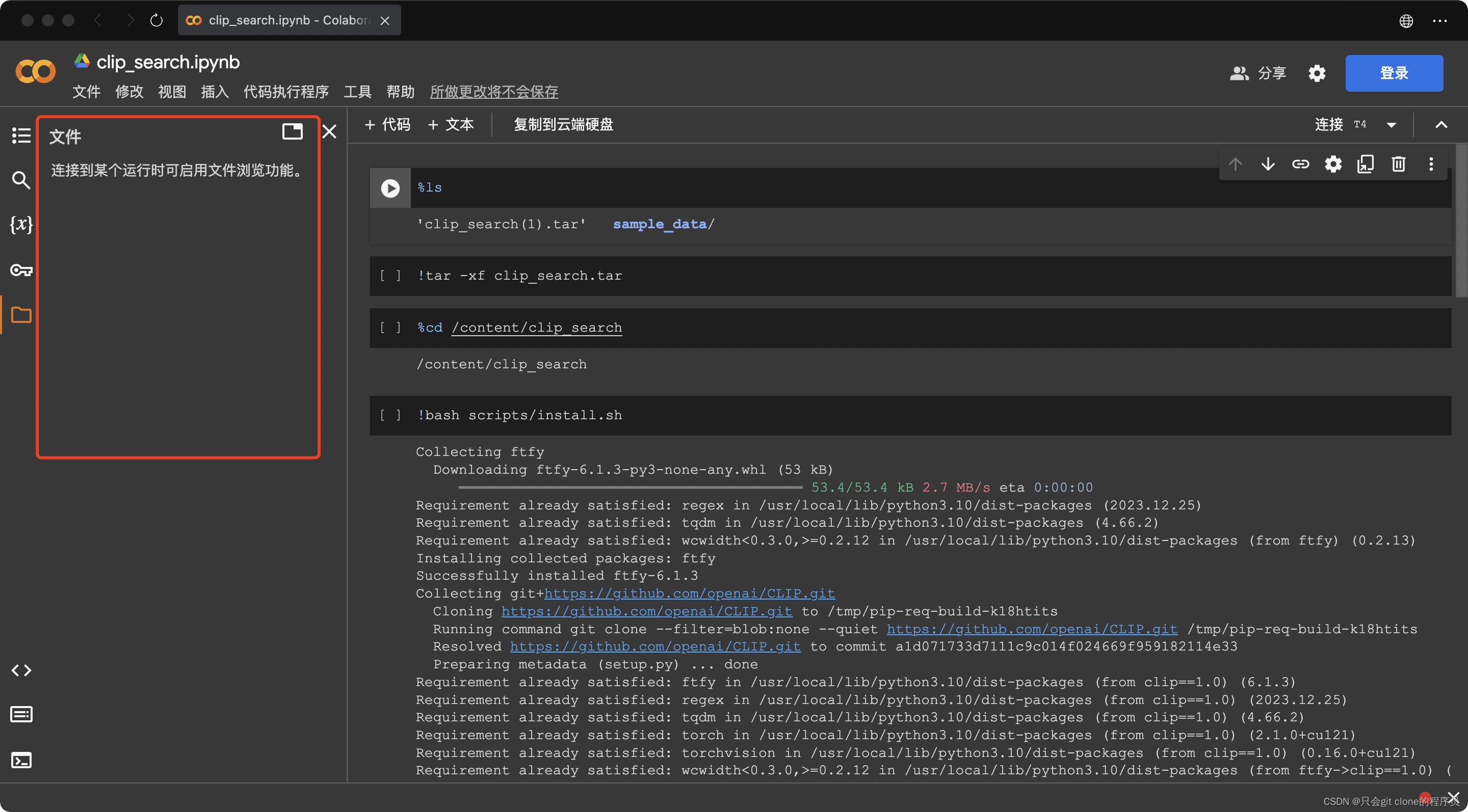Open the 视图 menu
This screenshot has width=1468, height=812.
172,92
